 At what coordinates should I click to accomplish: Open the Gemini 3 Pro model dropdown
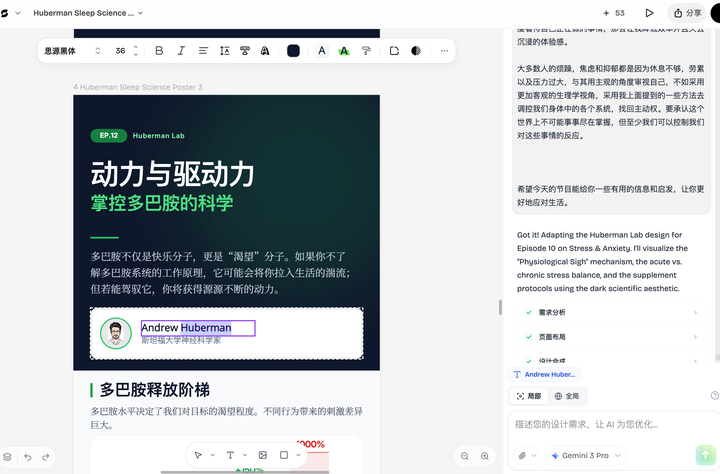click(x=585, y=456)
